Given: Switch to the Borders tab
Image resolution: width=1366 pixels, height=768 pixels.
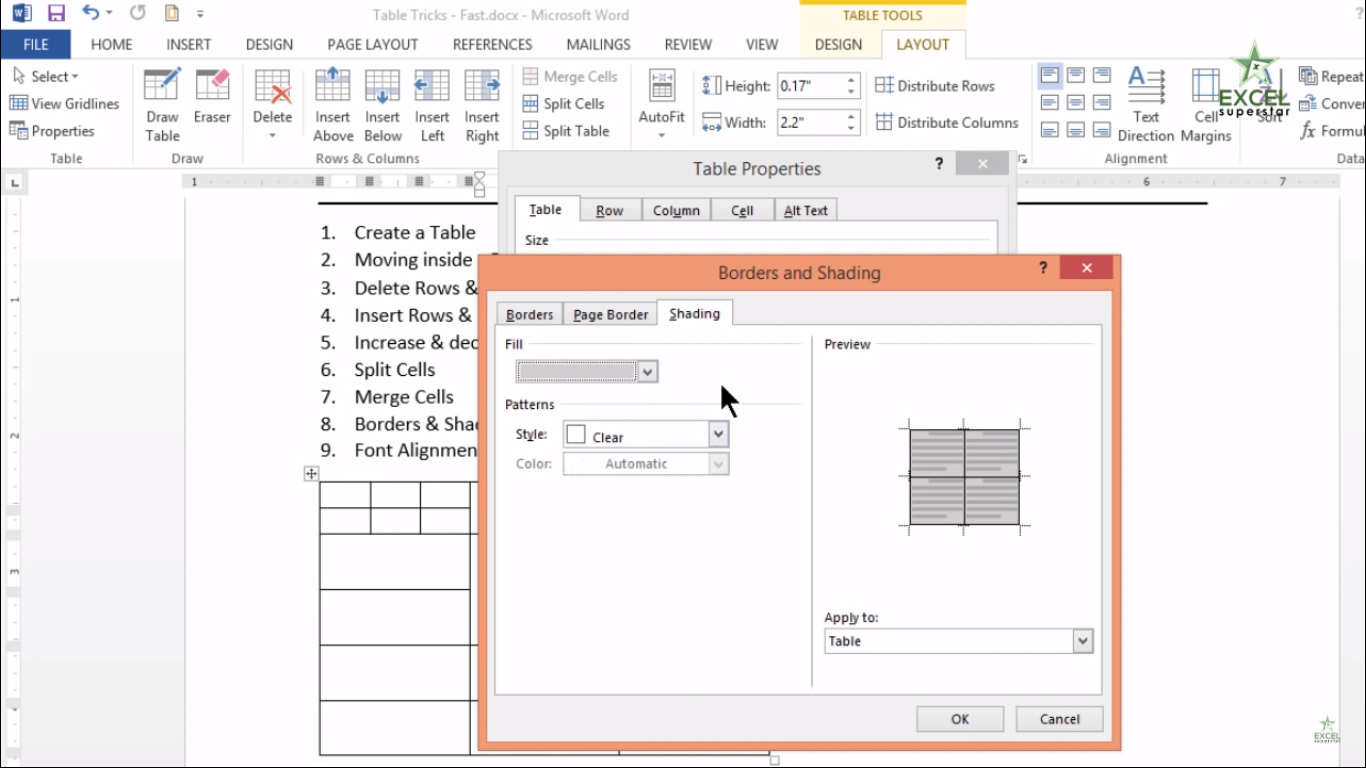Looking at the screenshot, I should [529, 314].
